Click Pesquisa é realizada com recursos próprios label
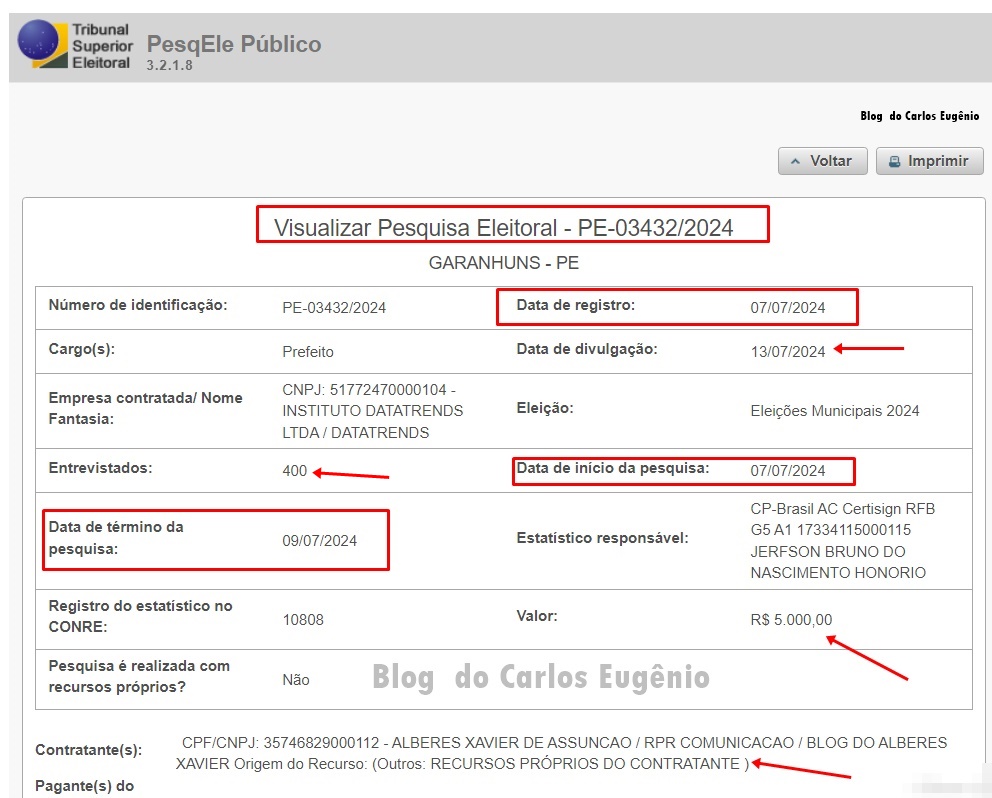This screenshot has height=798, width=992. click(x=139, y=676)
